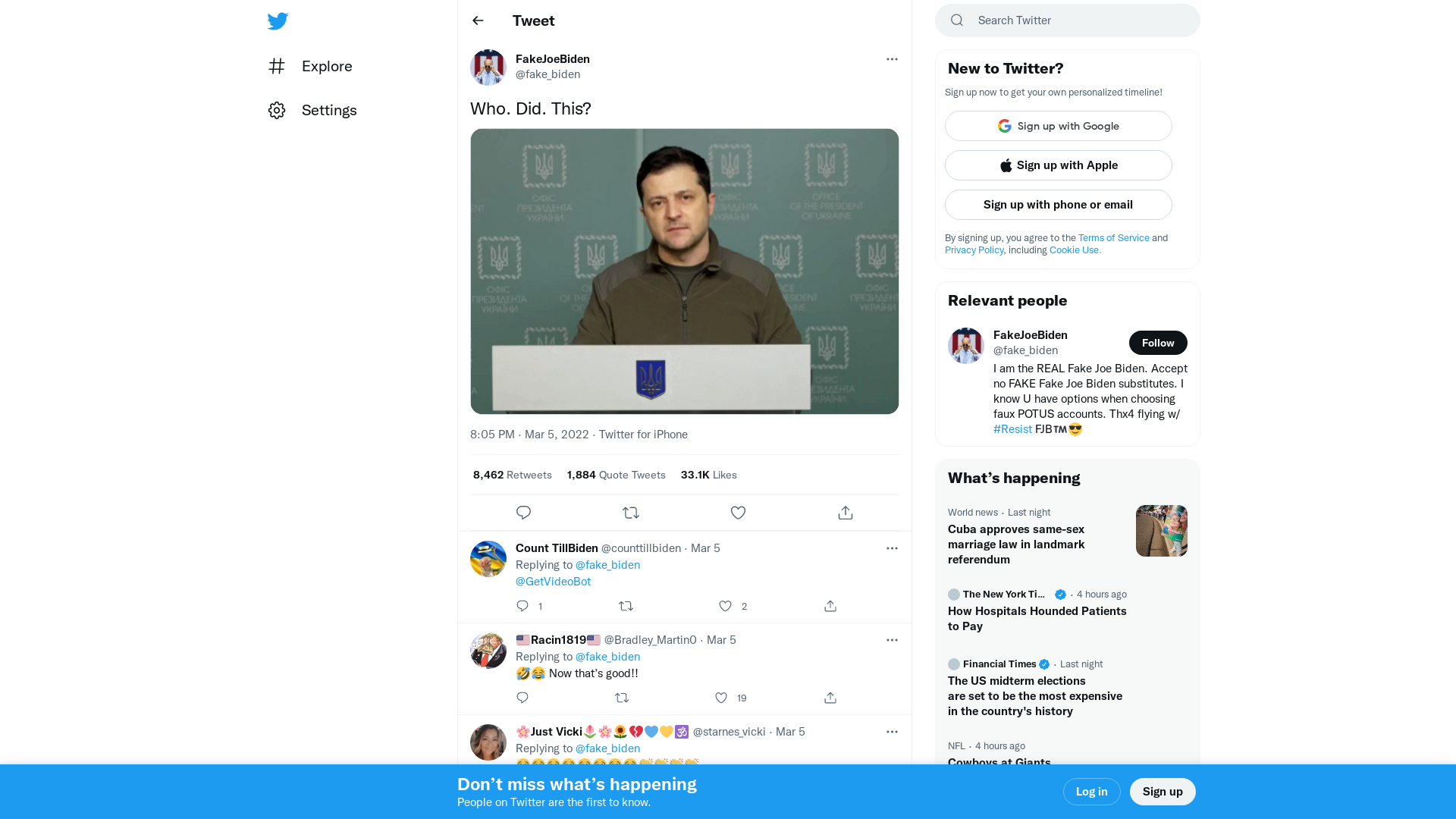Open the Cuba same-sex marriage law story
Image resolution: width=1456 pixels, height=819 pixels.
point(1016,544)
